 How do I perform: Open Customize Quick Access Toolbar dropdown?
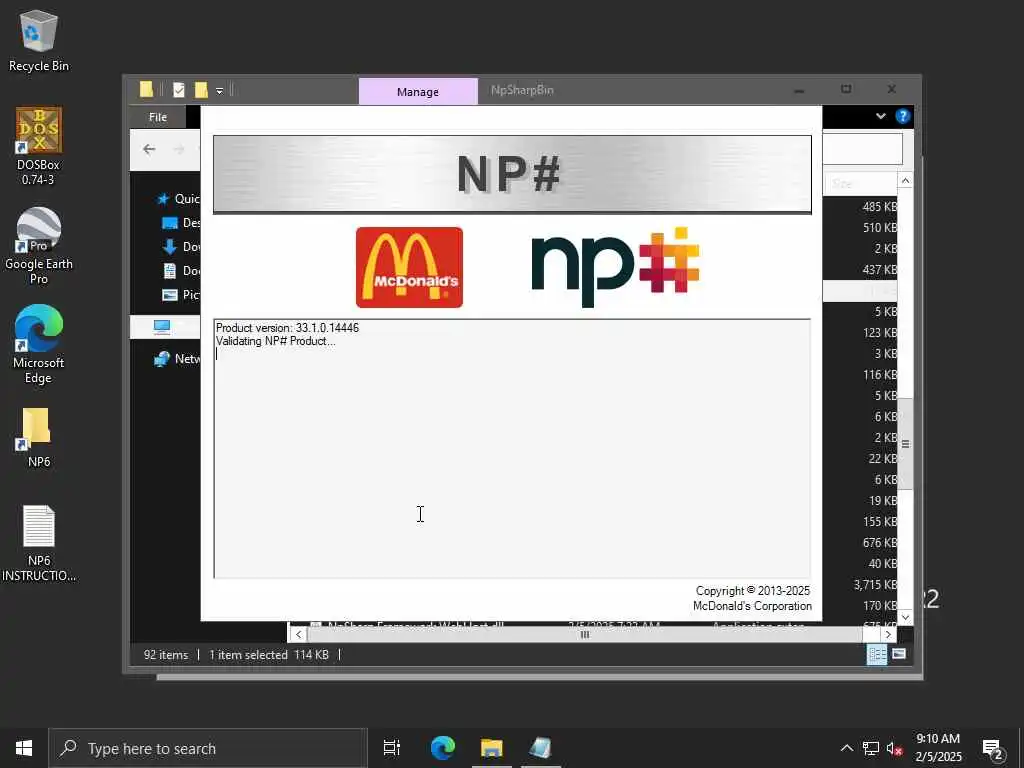pos(220,91)
